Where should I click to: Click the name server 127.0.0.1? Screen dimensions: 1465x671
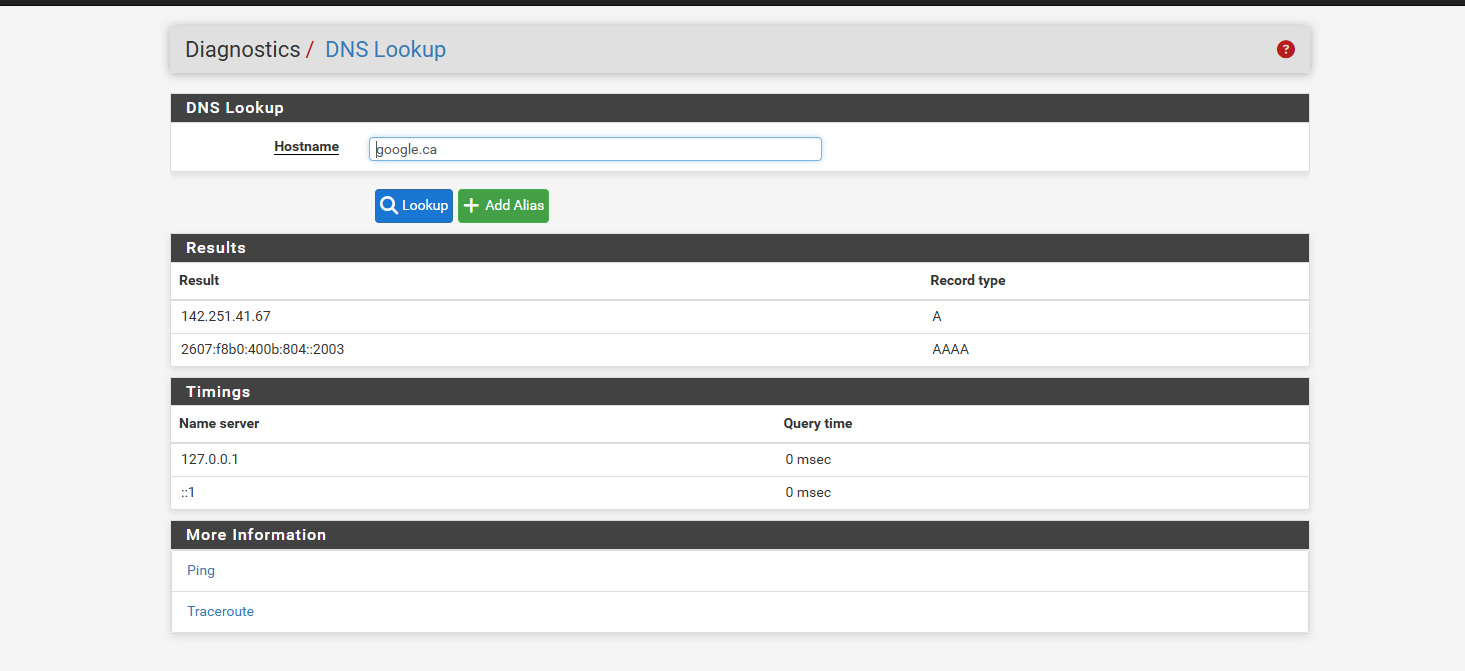click(210, 460)
